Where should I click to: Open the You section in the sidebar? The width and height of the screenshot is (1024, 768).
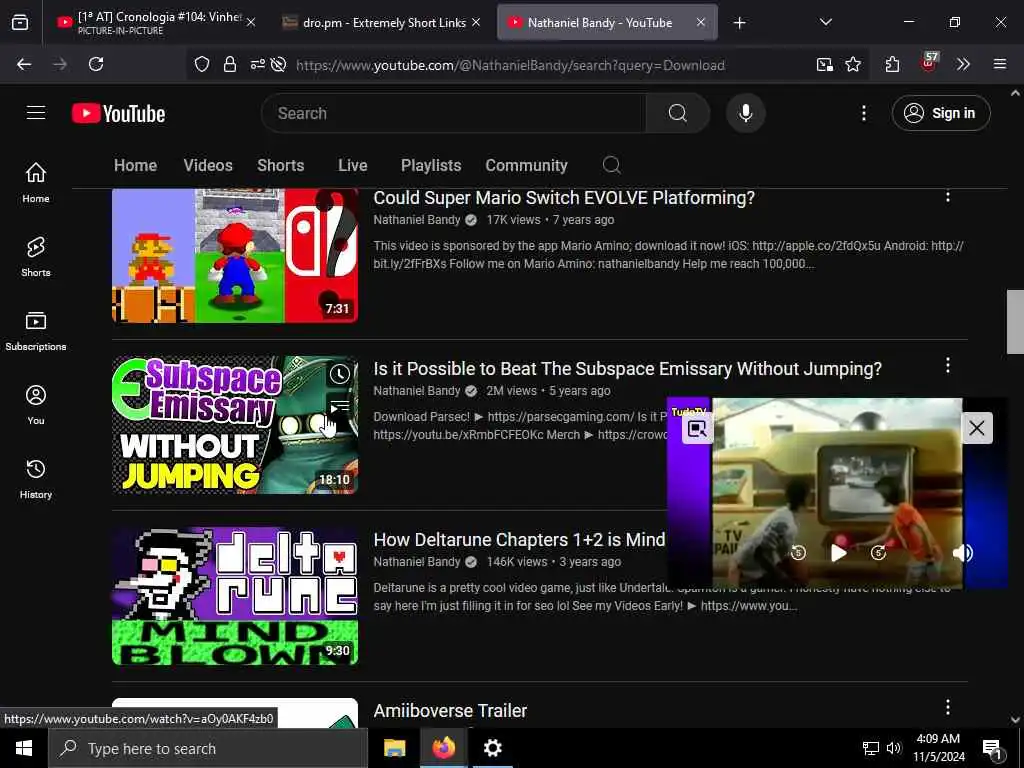tap(36, 404)
